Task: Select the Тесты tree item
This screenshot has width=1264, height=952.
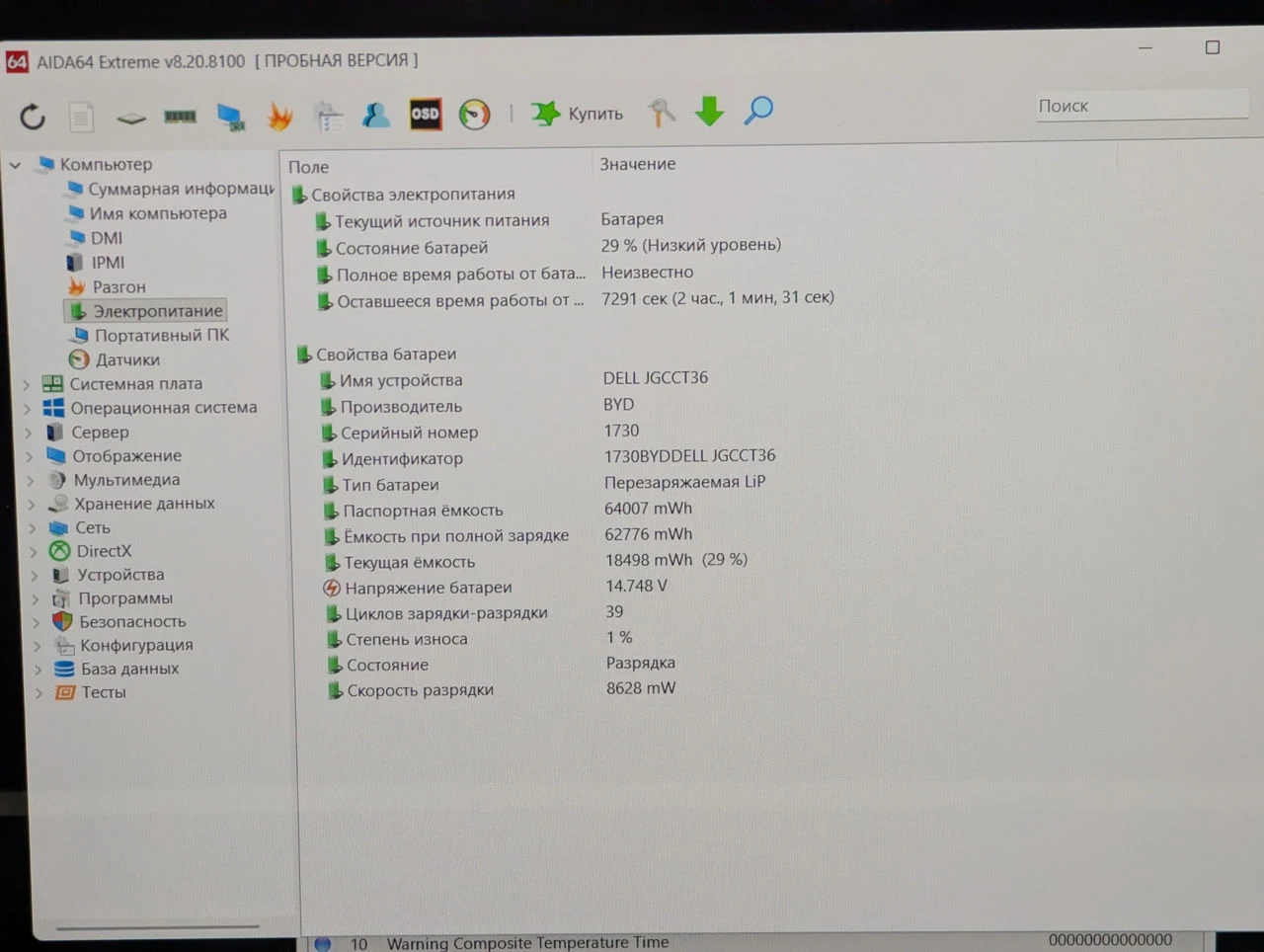Action: pos(91,693)
